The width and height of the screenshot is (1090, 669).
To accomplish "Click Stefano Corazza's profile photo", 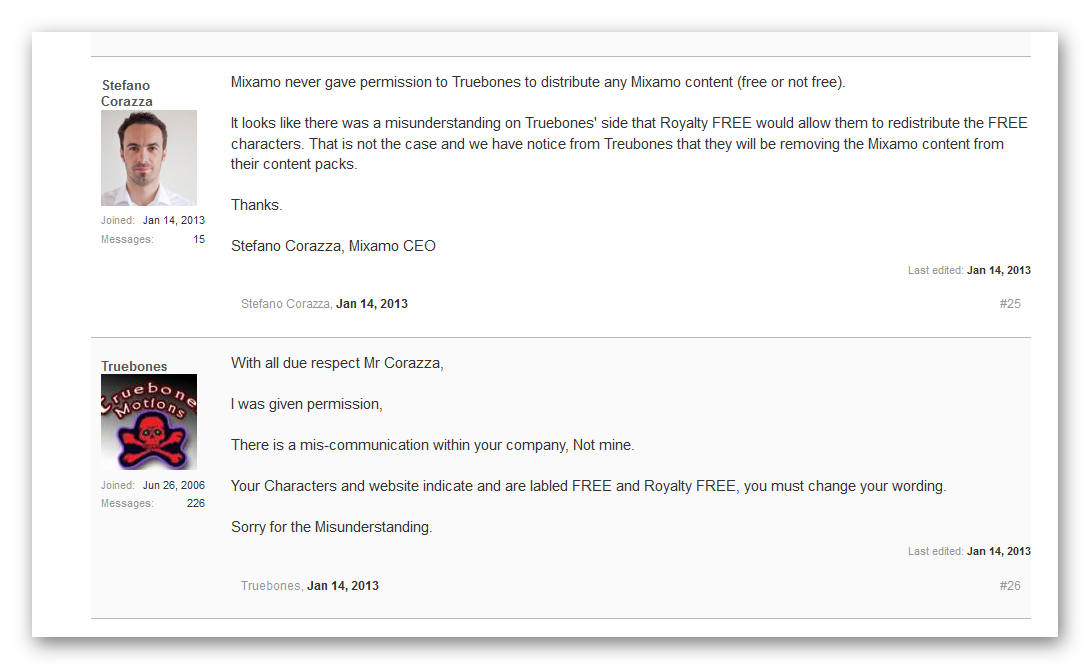I will [149, 158].
